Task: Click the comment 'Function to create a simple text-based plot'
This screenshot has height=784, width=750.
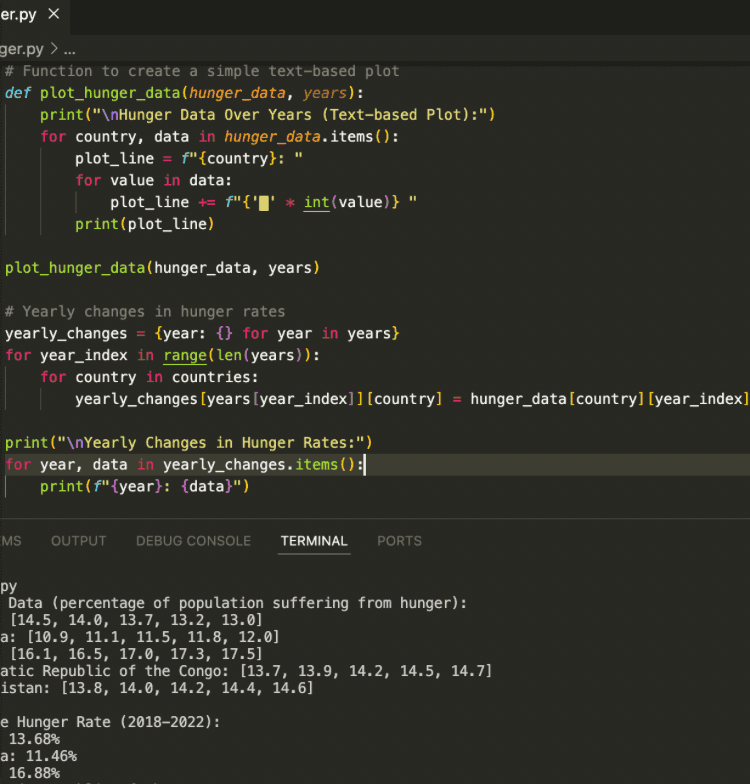Action: click(202, 71)
